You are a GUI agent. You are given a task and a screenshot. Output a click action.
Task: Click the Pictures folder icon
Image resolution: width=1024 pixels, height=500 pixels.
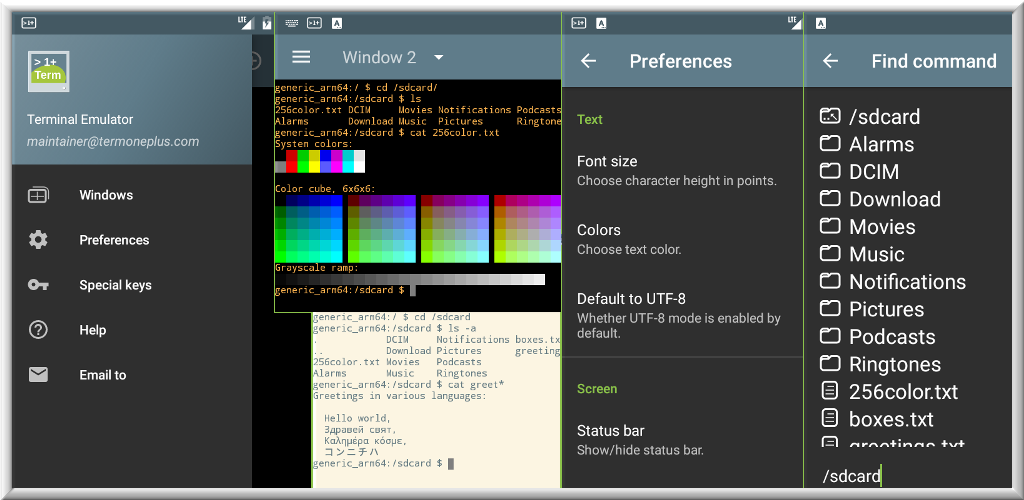point(829,308)
